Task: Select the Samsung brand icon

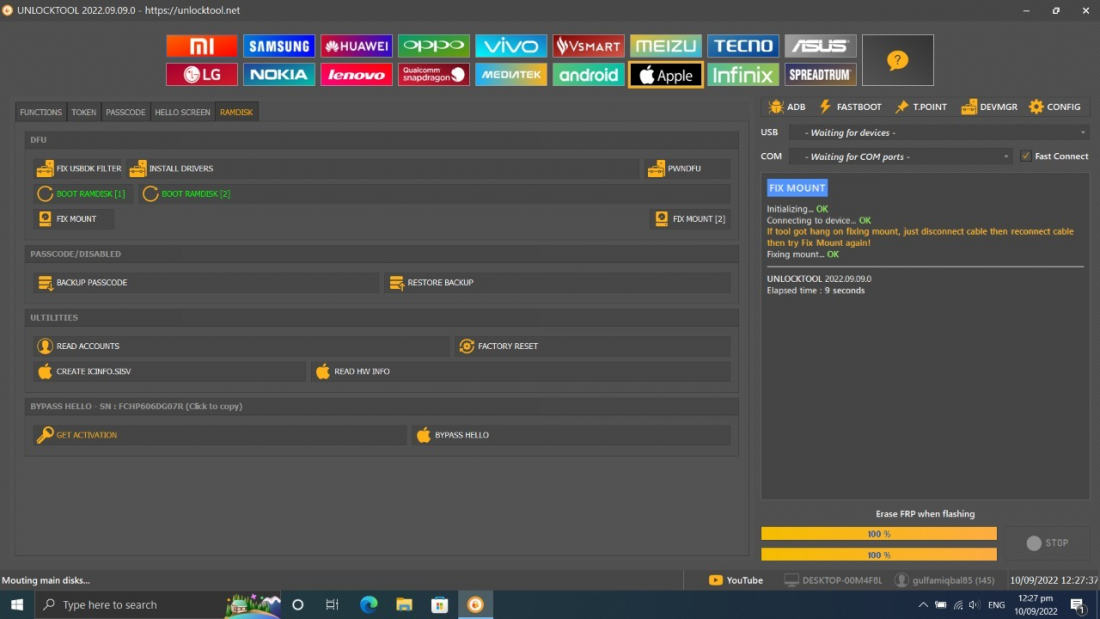Action: point(279,46)
